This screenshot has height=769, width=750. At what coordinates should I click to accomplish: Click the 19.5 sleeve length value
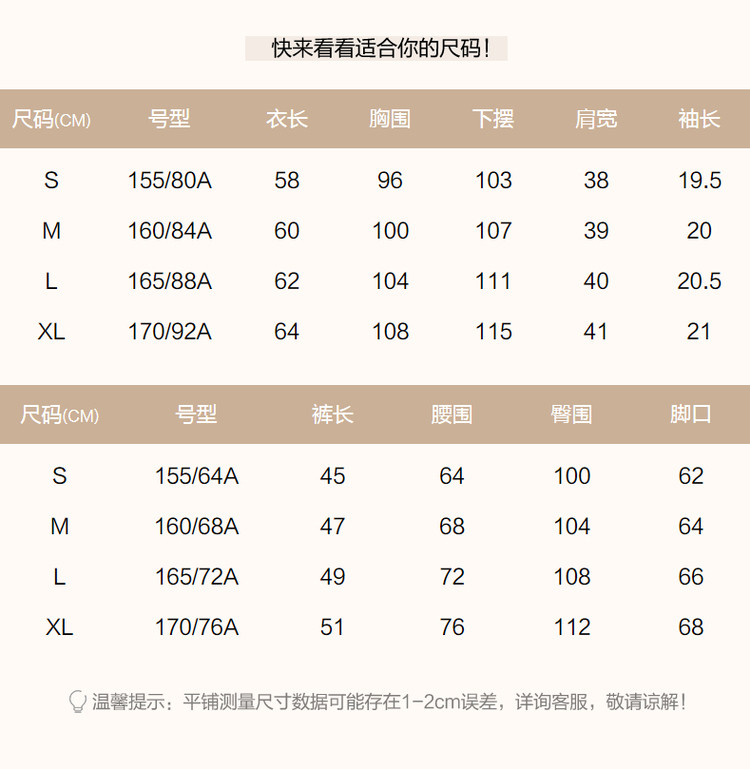point(699,180)
